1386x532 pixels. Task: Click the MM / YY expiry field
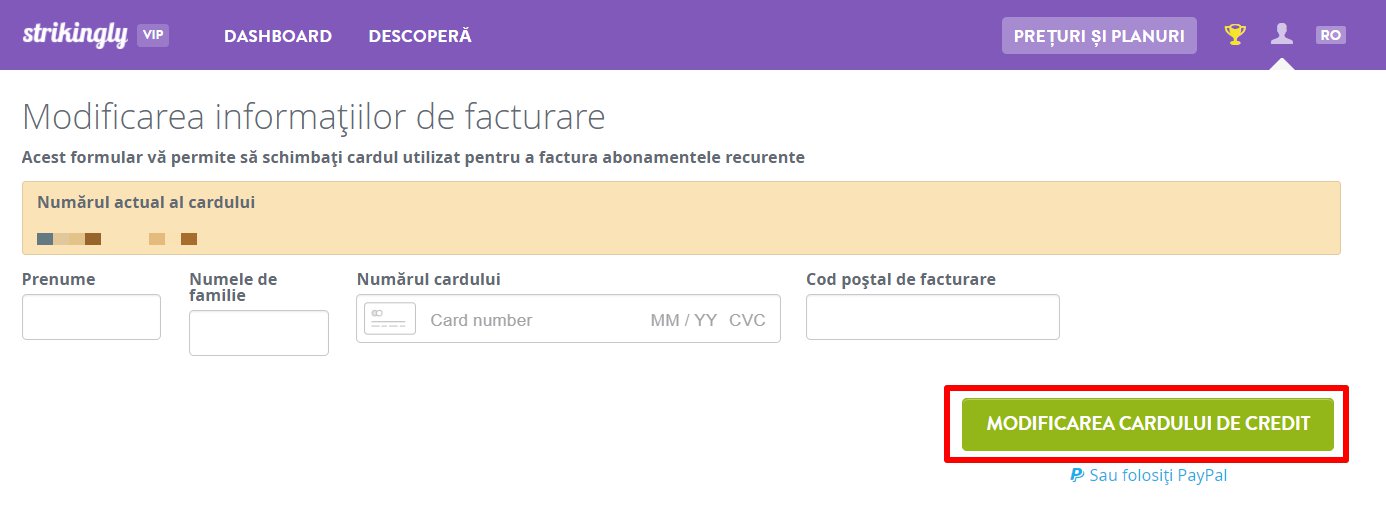pyautogui.click(x=684, y=320)
